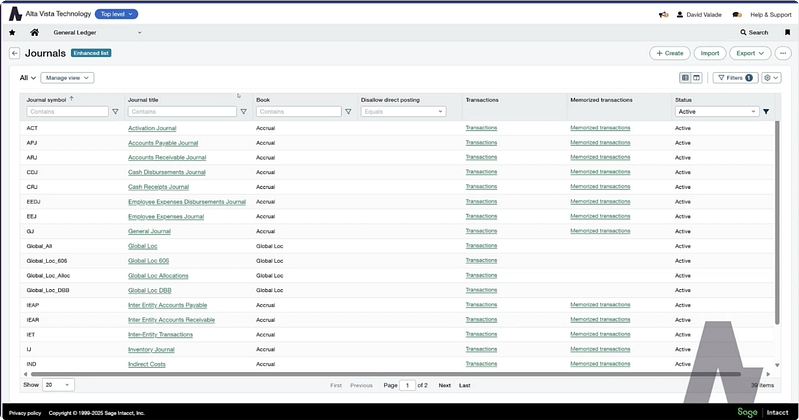Click the Status column filter funnel icon
Viewport: 799px width, 420px height.
[766, 112]
